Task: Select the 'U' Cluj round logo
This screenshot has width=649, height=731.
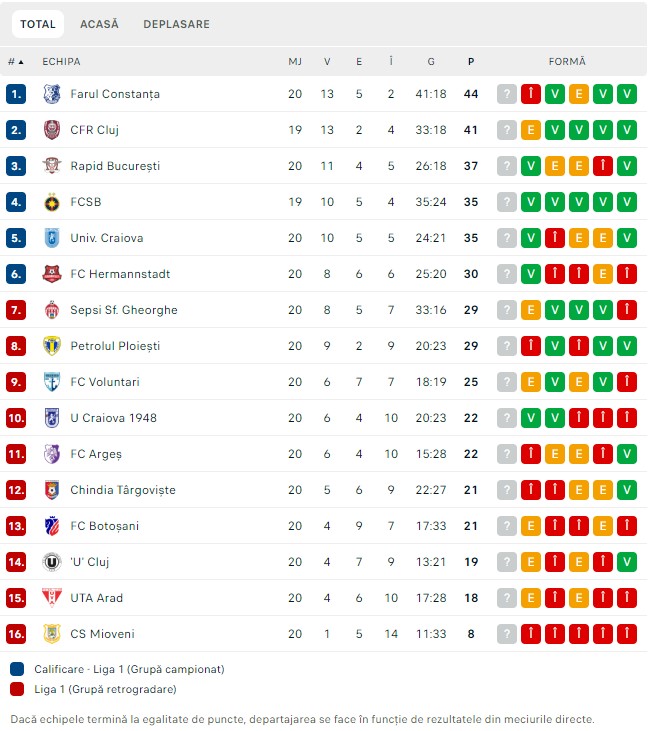Action: pos(52,562)
